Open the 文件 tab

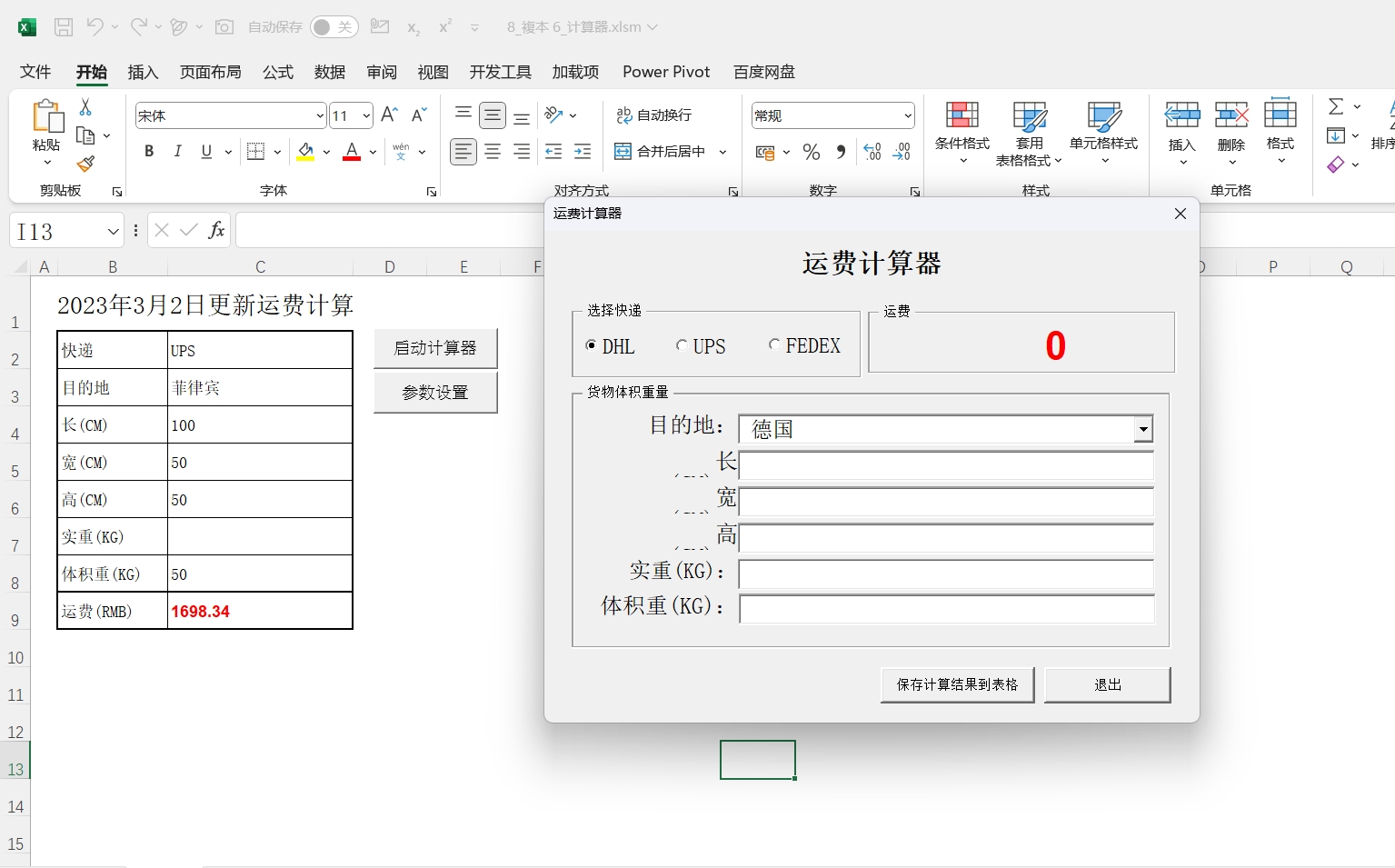click(x=35, y=72)
